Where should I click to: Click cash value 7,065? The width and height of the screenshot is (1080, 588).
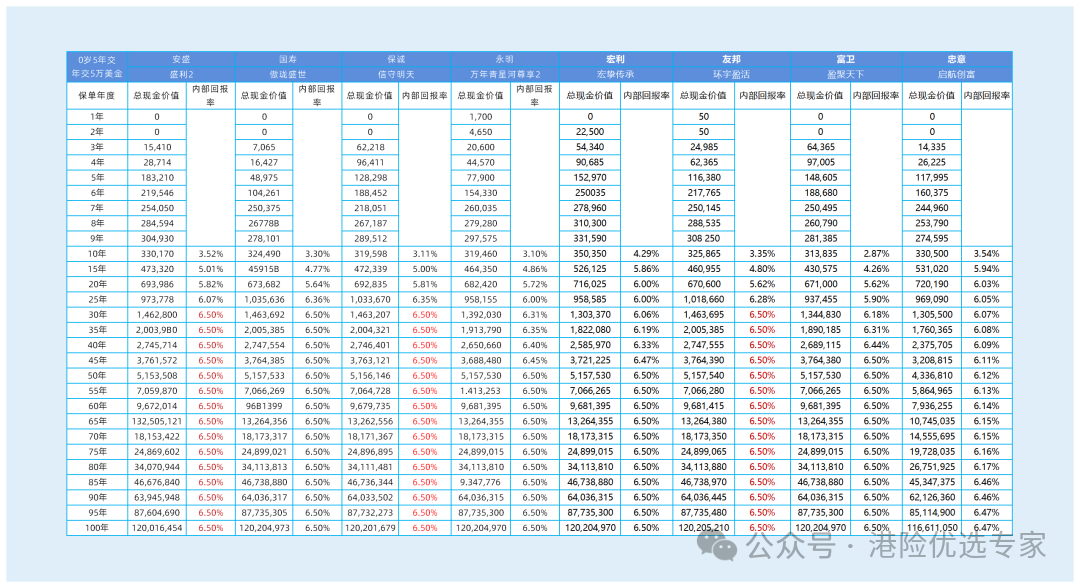264,147
